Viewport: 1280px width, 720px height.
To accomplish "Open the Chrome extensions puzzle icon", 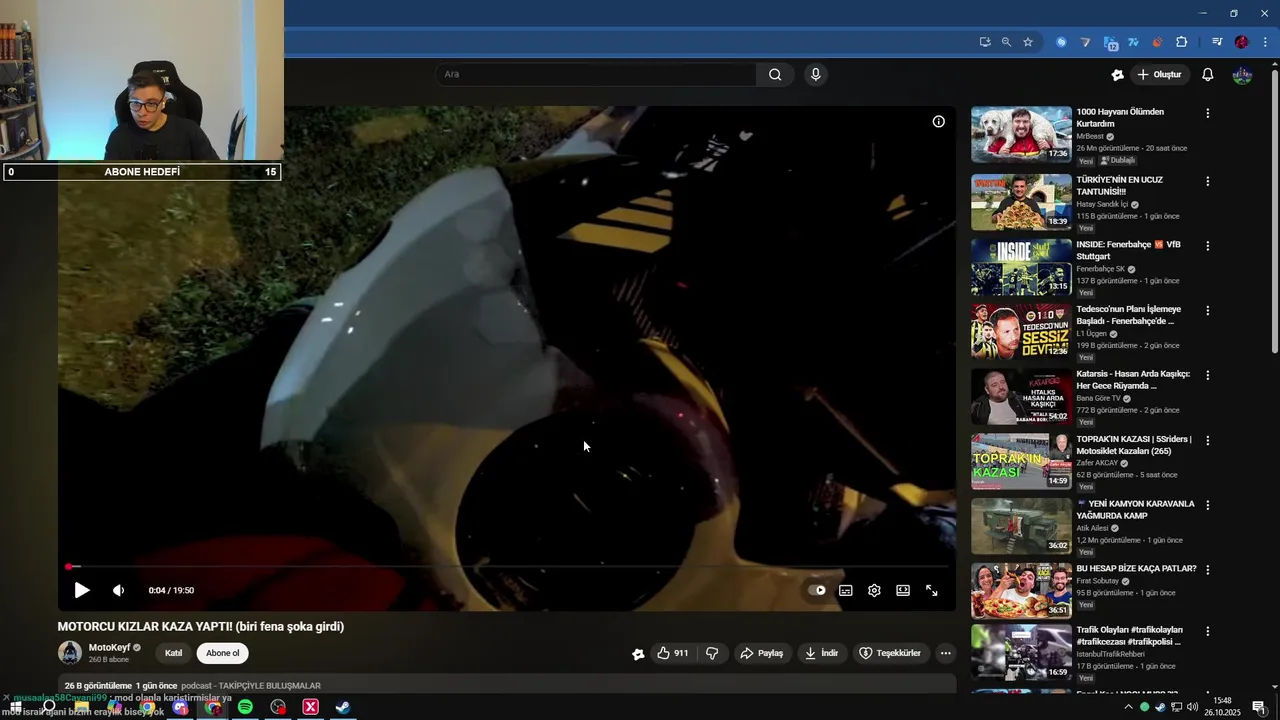I will (x=1182, y=42).
